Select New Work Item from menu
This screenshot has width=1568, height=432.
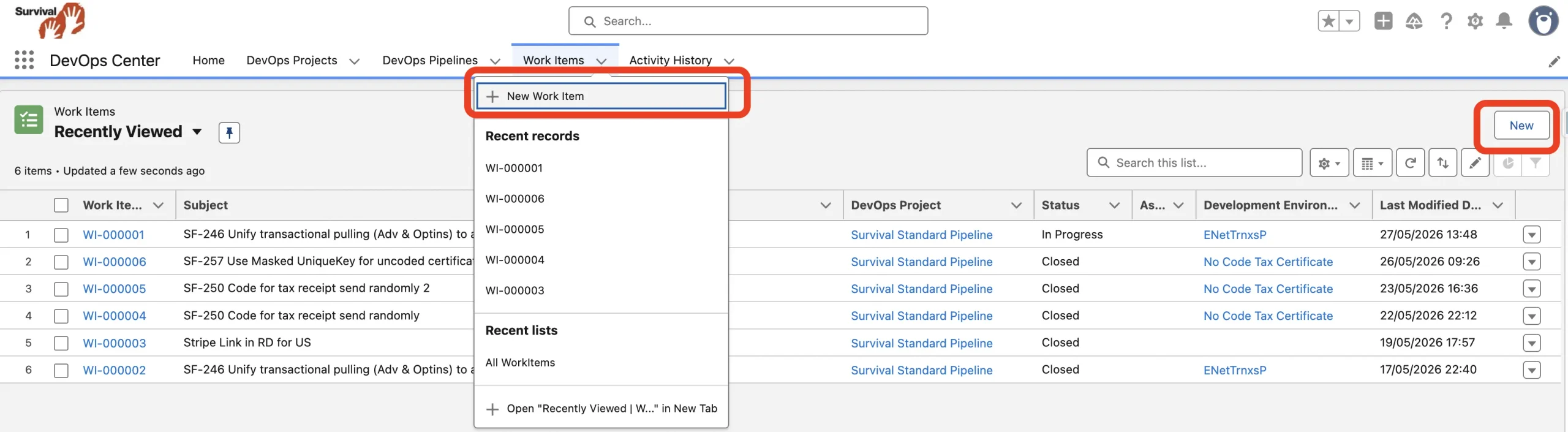pos(601,96)
